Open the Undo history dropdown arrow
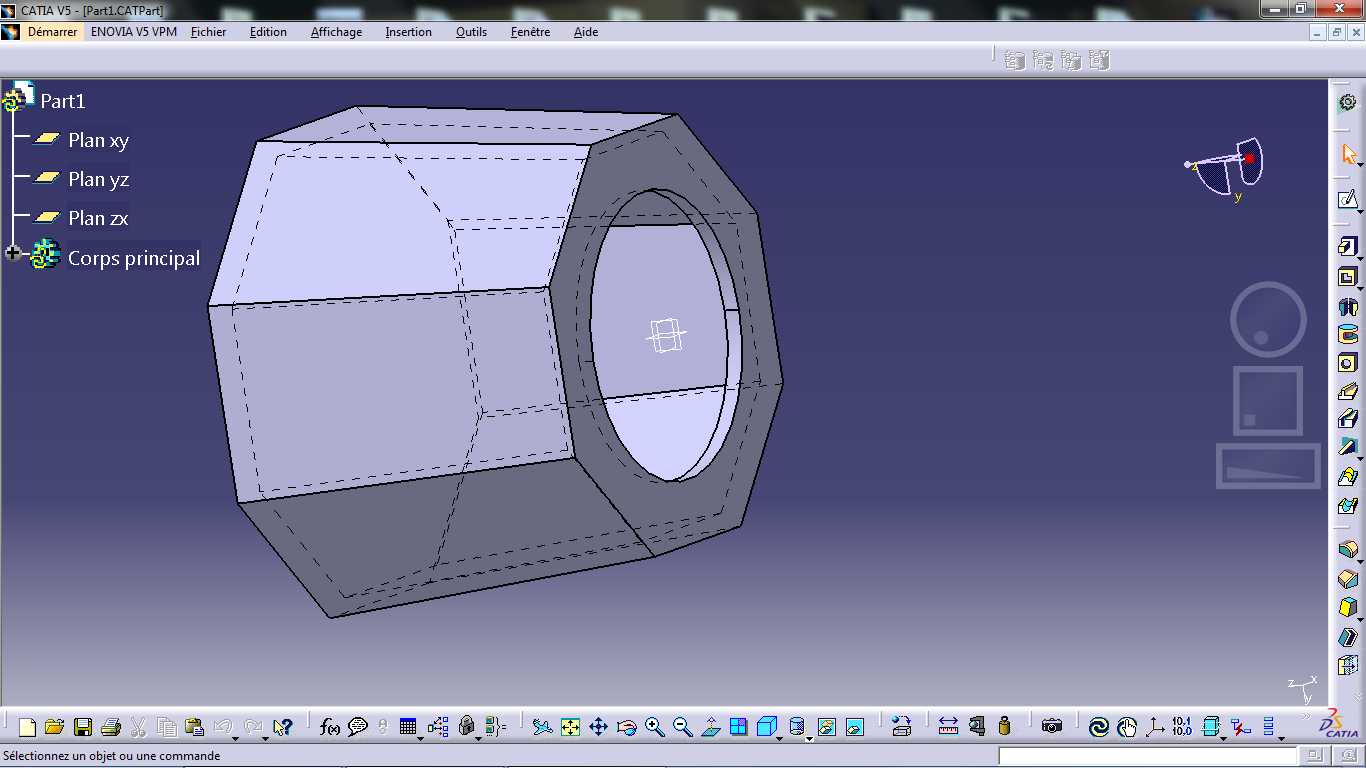The image size is (1366, 768). tap(235, 739)
